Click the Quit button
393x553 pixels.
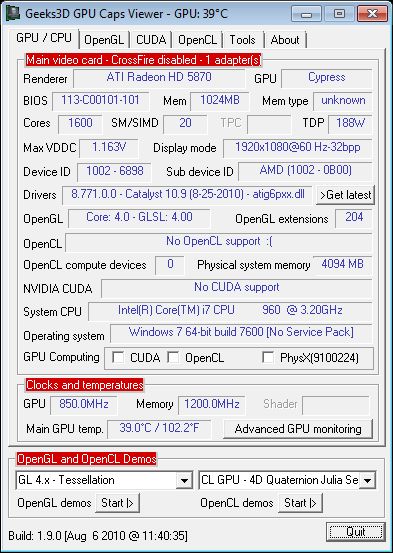click(x=356, y=532)
